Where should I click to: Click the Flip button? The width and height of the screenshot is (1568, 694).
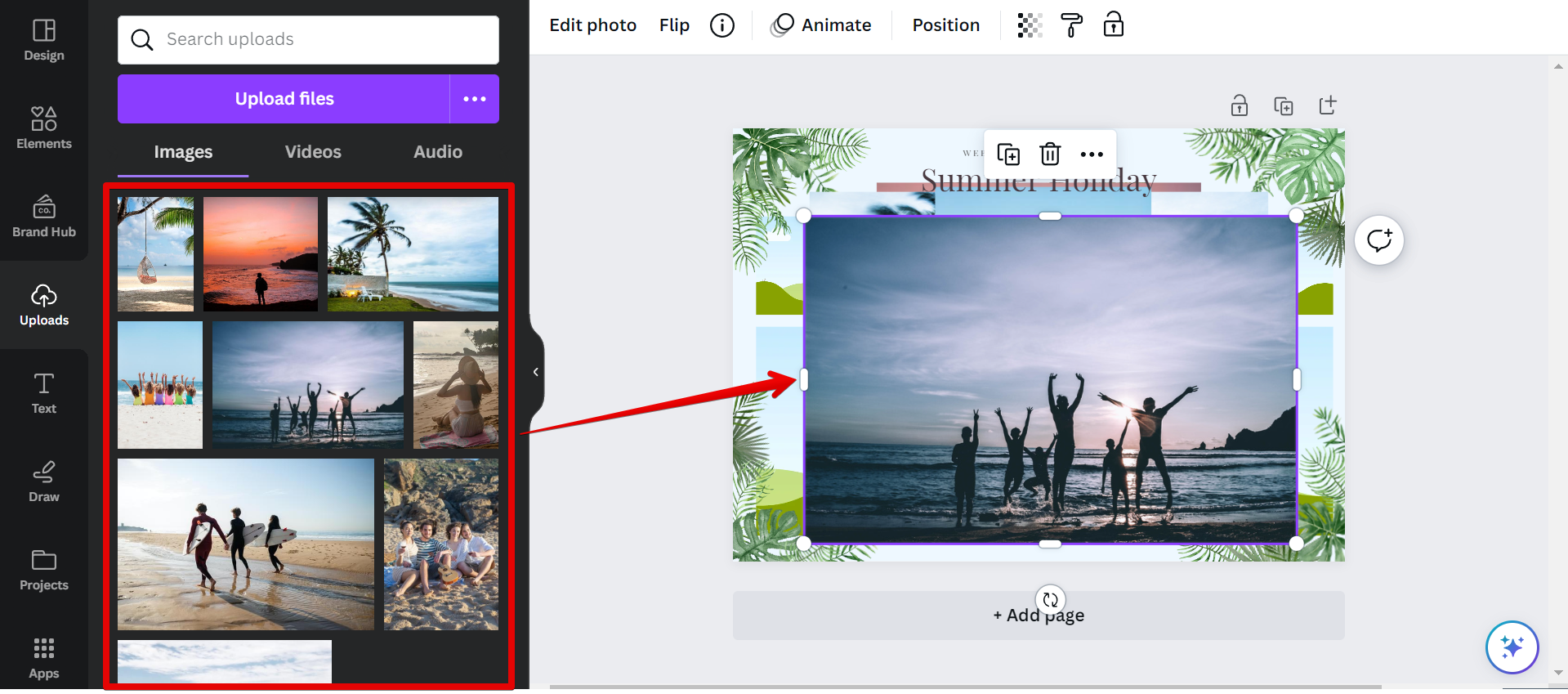pos(674,25)
